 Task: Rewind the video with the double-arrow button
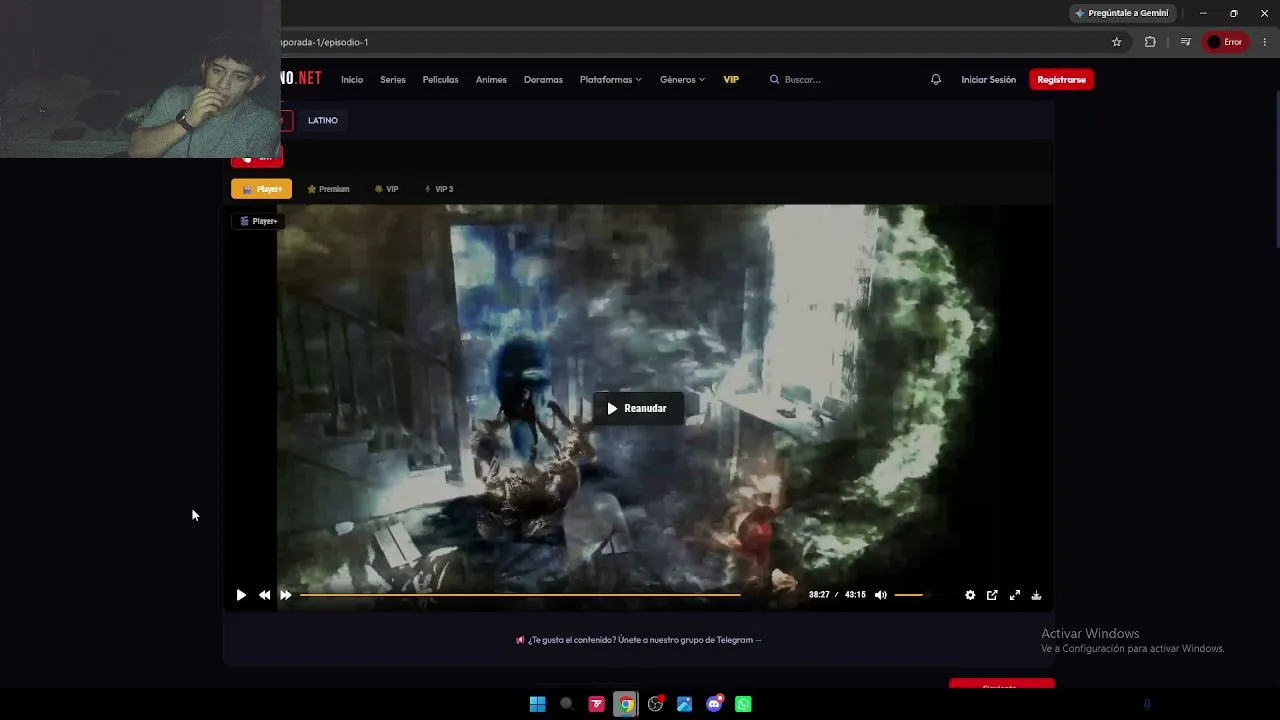(264, 595)
